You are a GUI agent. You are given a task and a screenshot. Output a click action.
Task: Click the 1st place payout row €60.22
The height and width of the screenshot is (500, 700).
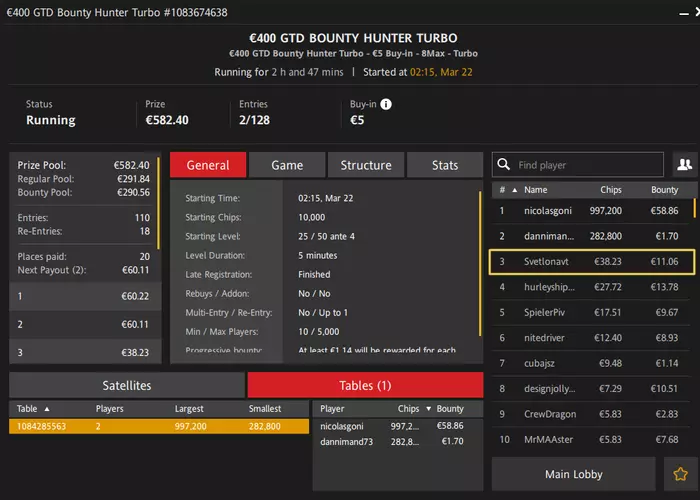click(x=85, y=296)
